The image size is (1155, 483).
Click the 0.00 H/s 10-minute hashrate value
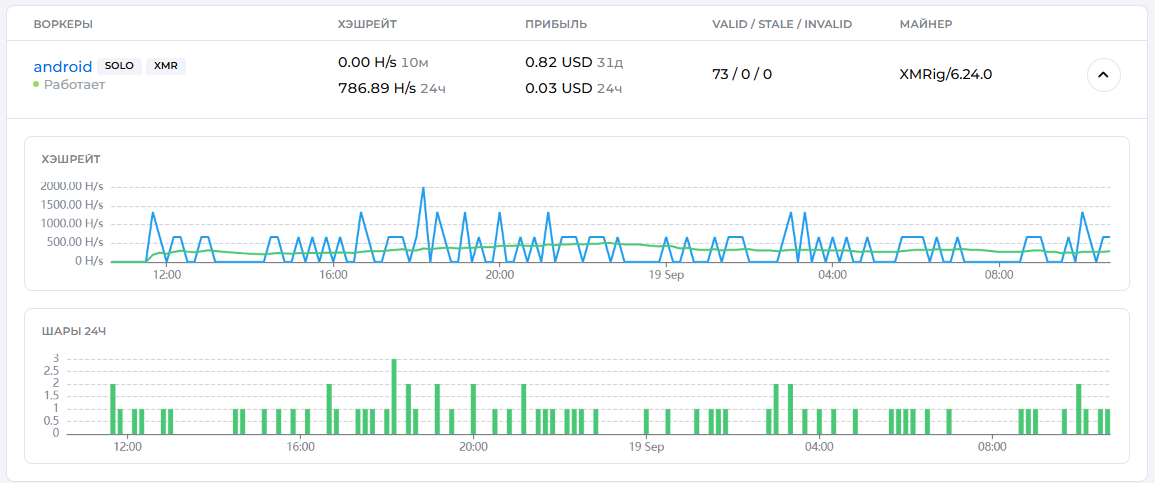click(x=367, y=62)
